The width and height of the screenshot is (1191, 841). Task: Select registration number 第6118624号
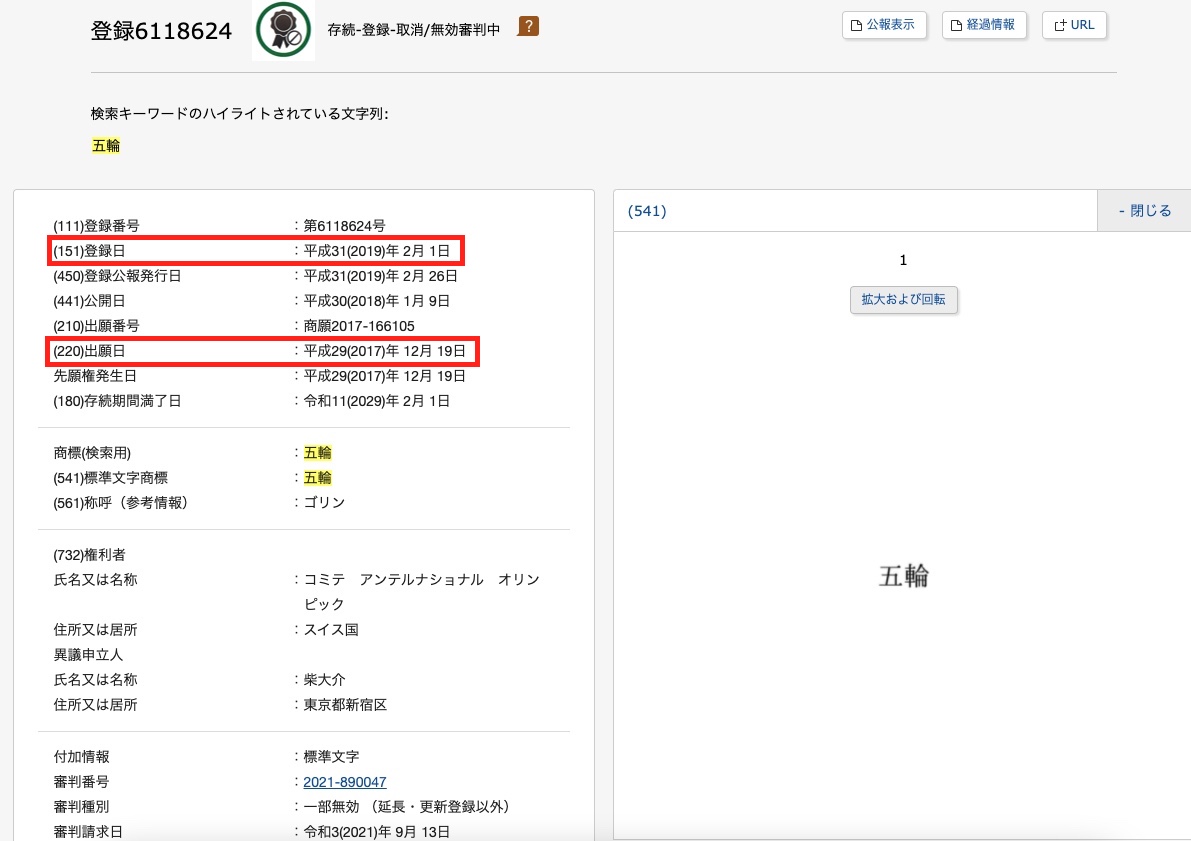coord(344,226)
